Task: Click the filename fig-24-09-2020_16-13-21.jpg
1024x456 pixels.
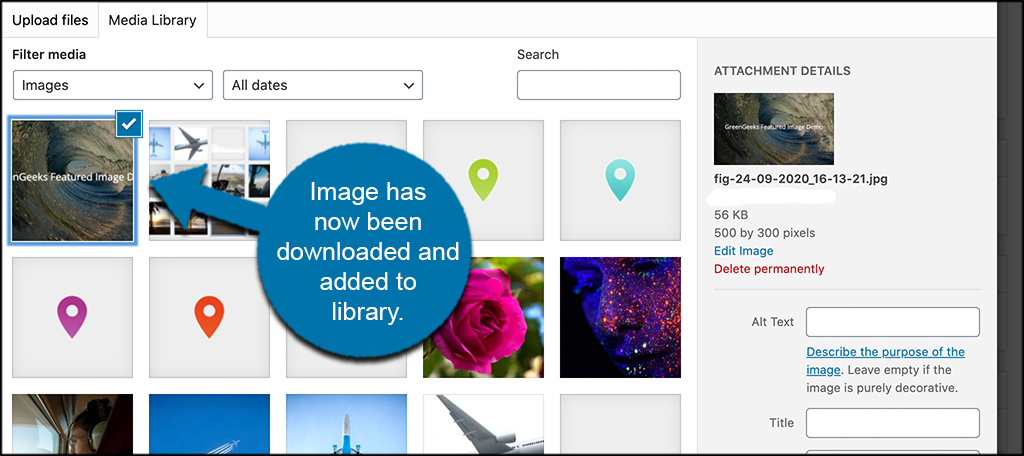Action: pyautogui.click(x=801, y=179)
